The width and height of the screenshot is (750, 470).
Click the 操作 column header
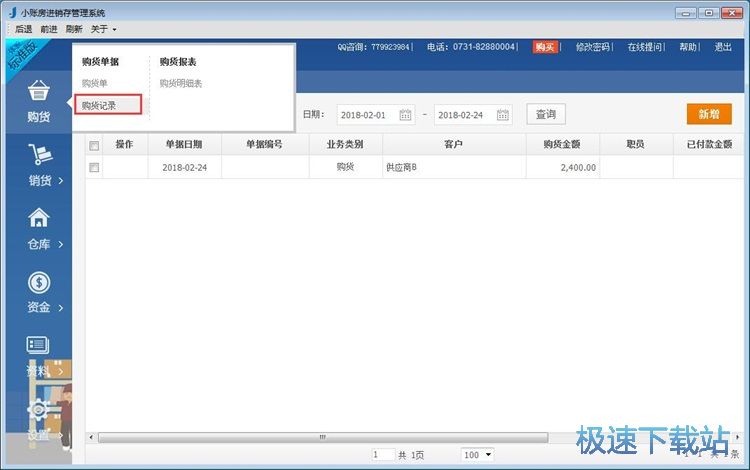click(124, 144)
